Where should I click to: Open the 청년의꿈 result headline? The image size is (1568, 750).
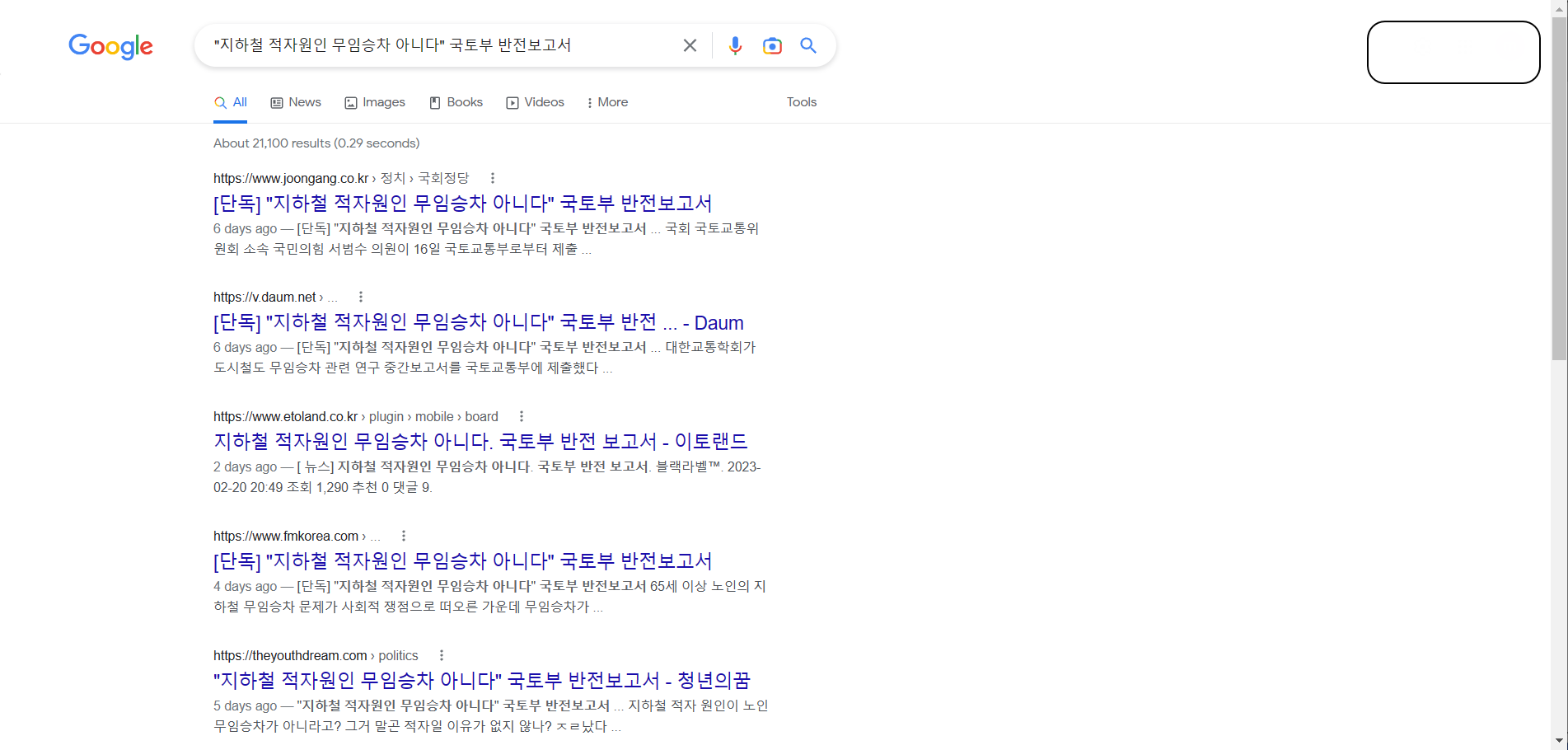pyautogui.click(x=482, y=681)
